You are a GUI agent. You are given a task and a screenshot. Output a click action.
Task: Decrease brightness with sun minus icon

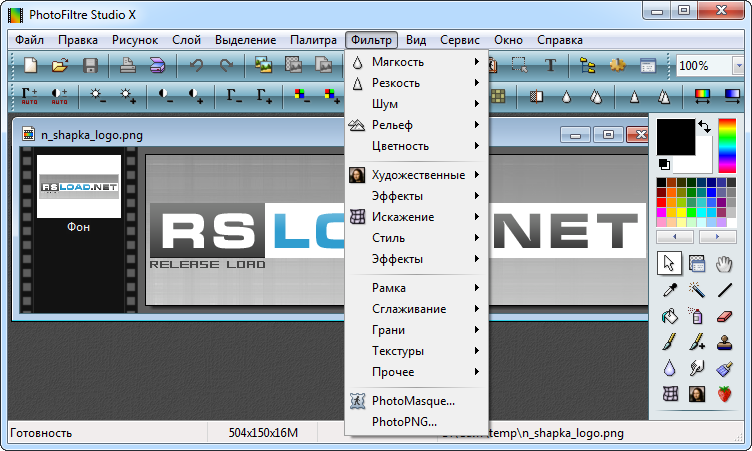(97, 95)
